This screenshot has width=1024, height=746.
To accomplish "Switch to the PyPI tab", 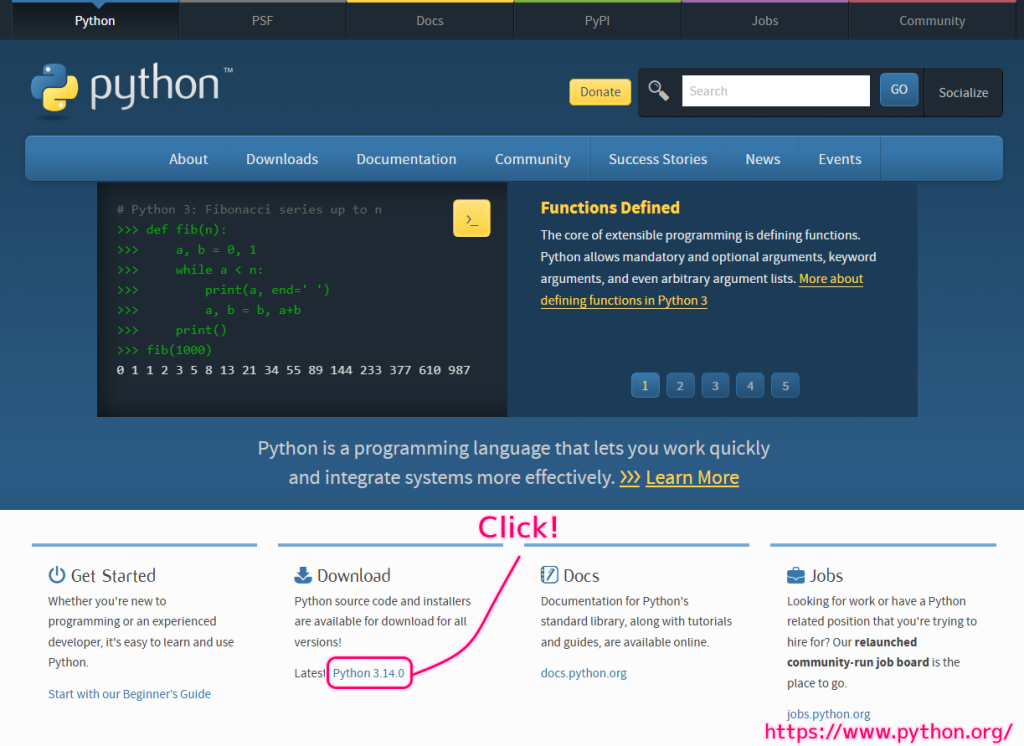I will [596, 20].
